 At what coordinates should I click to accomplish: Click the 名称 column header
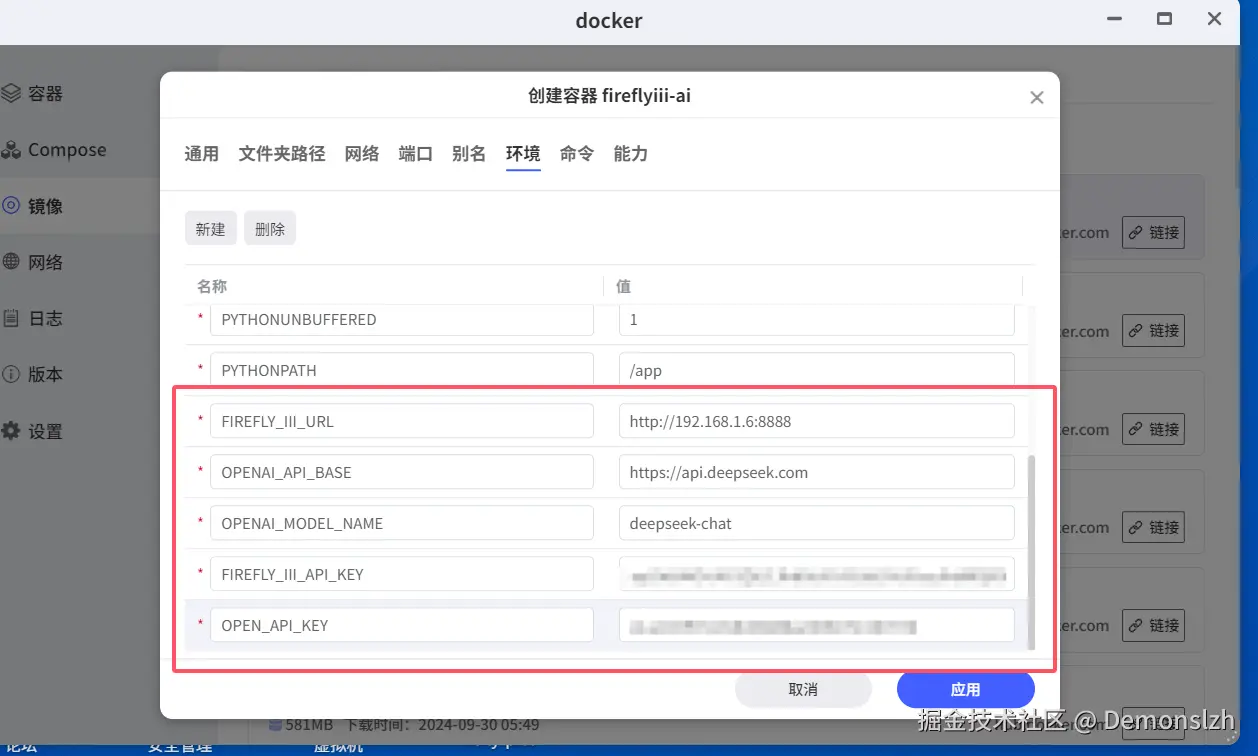pyautogui.click(x=212, y=286)
